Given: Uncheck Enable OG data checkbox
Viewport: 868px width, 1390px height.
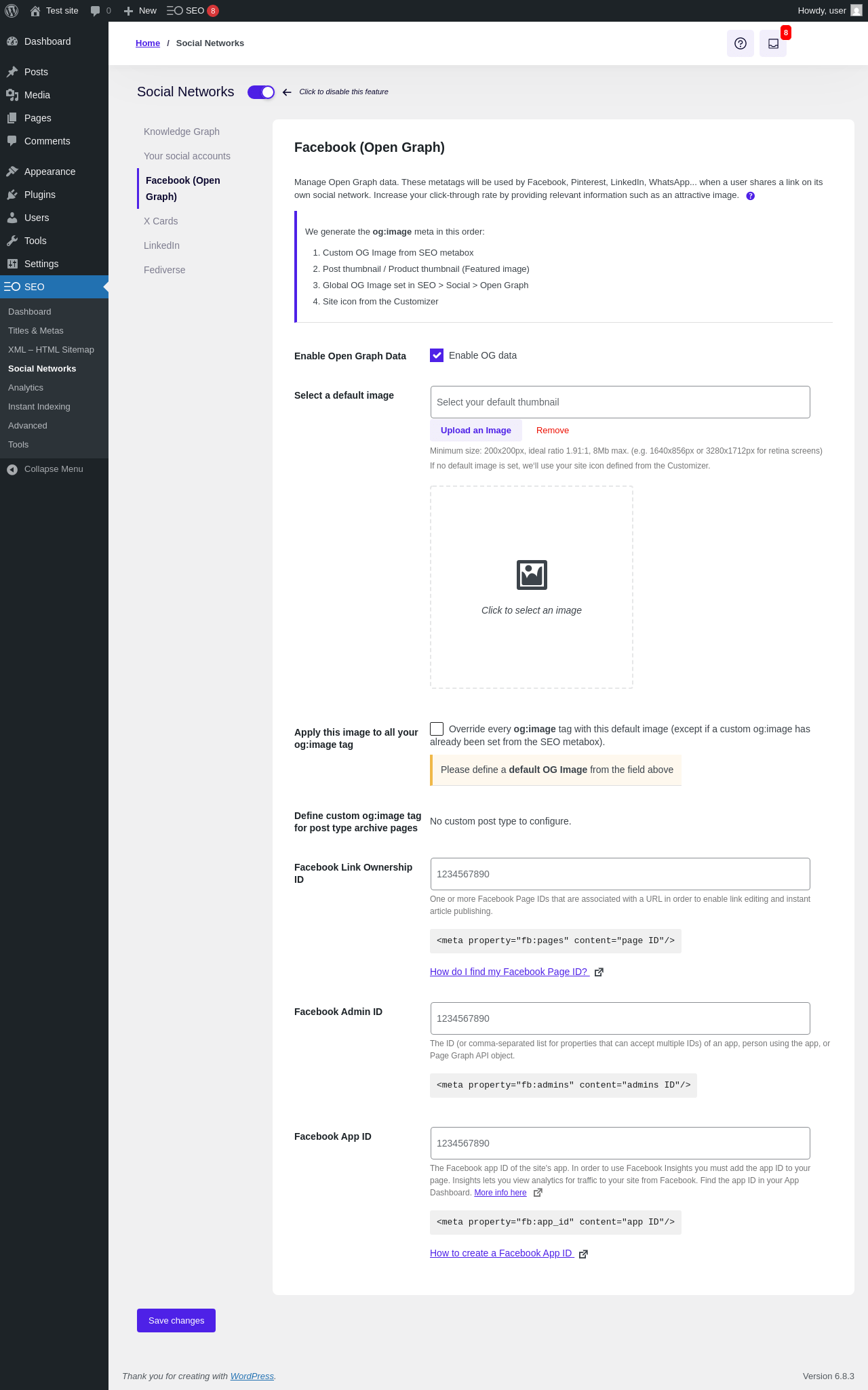Looking at the screenshot, I should coord(437,355).
